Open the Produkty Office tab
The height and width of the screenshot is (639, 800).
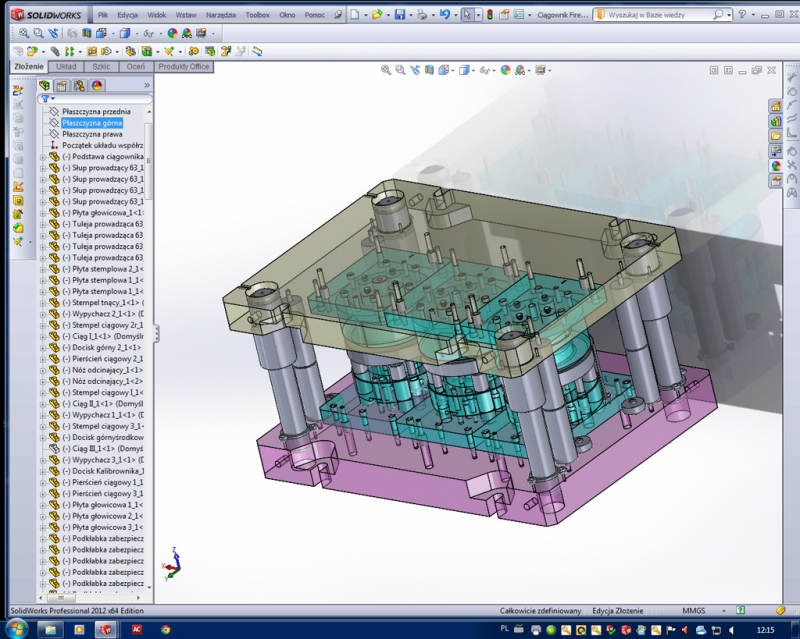(184, 66)
